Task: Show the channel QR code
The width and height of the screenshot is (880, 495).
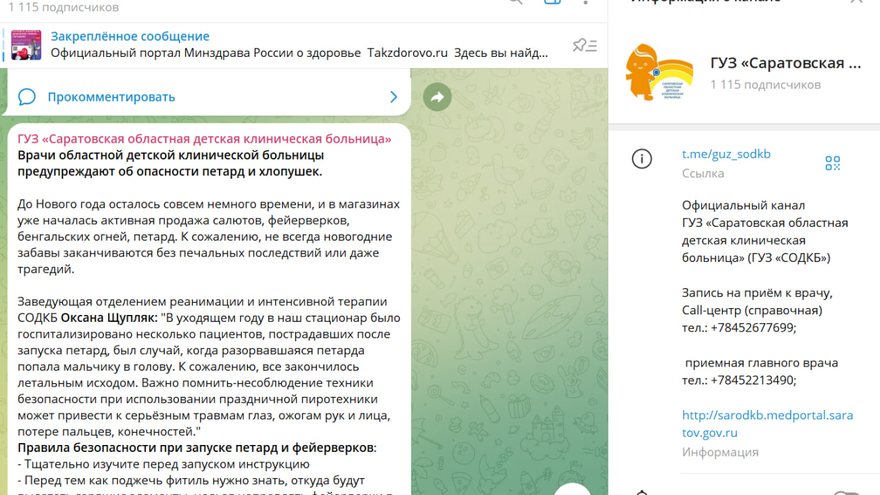Action: click(x=832, y=163)
